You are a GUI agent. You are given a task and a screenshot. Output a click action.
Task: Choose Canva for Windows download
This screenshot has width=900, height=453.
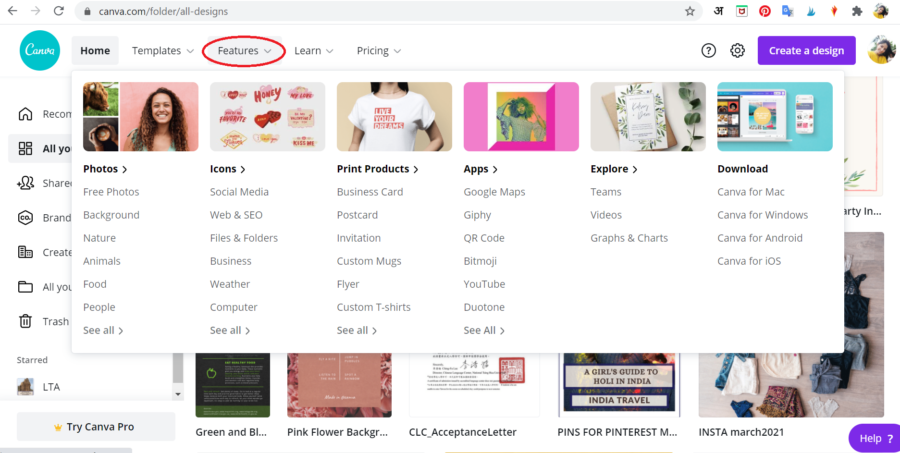762,215
